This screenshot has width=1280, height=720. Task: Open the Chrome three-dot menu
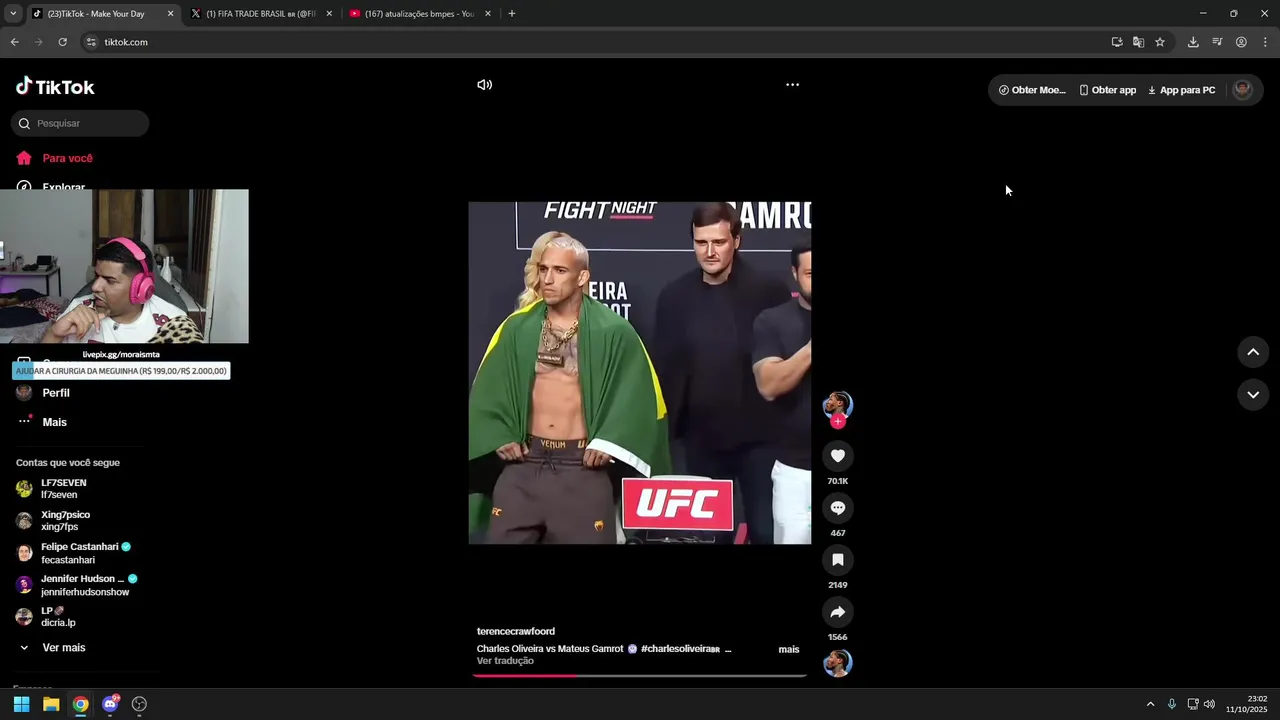[1265, 42]
